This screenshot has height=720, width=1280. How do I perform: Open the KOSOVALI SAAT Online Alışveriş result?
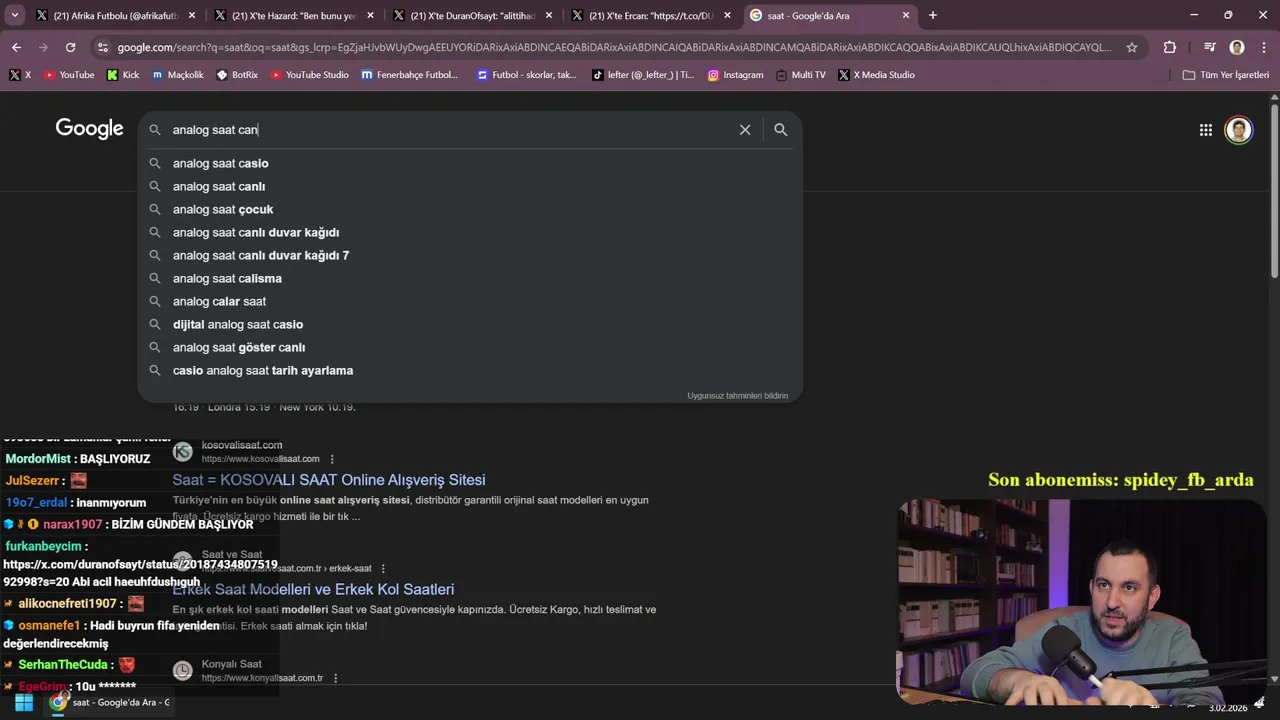(x=329, y=480)
